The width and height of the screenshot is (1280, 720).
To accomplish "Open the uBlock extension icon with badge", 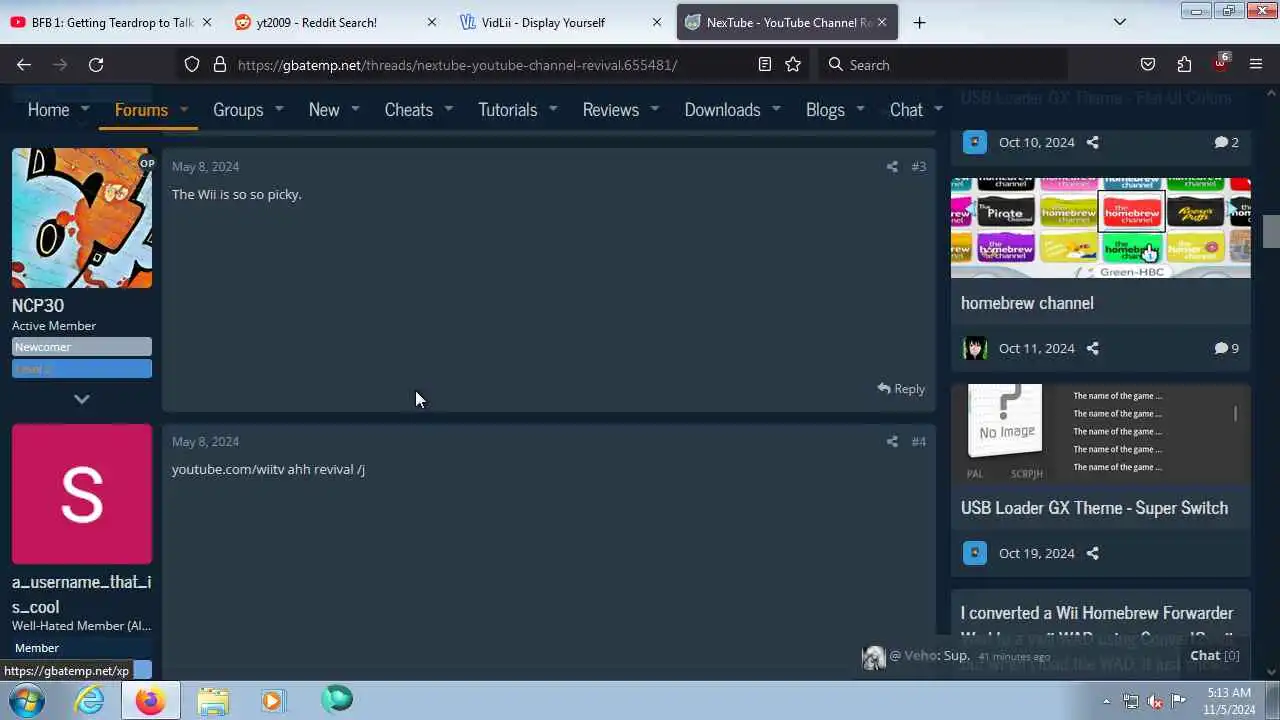I will tap(1221, 62).
